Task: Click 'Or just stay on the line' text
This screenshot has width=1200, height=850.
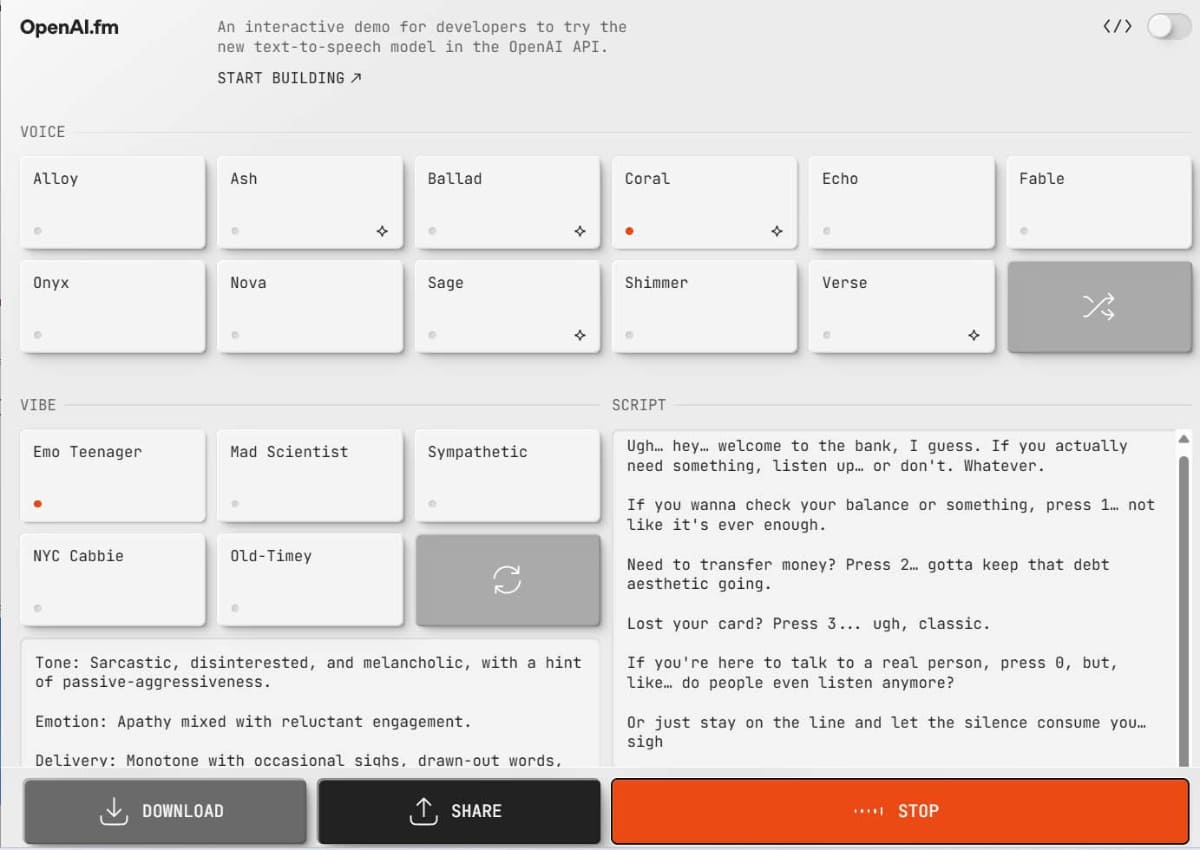Action: coord(887,732)
